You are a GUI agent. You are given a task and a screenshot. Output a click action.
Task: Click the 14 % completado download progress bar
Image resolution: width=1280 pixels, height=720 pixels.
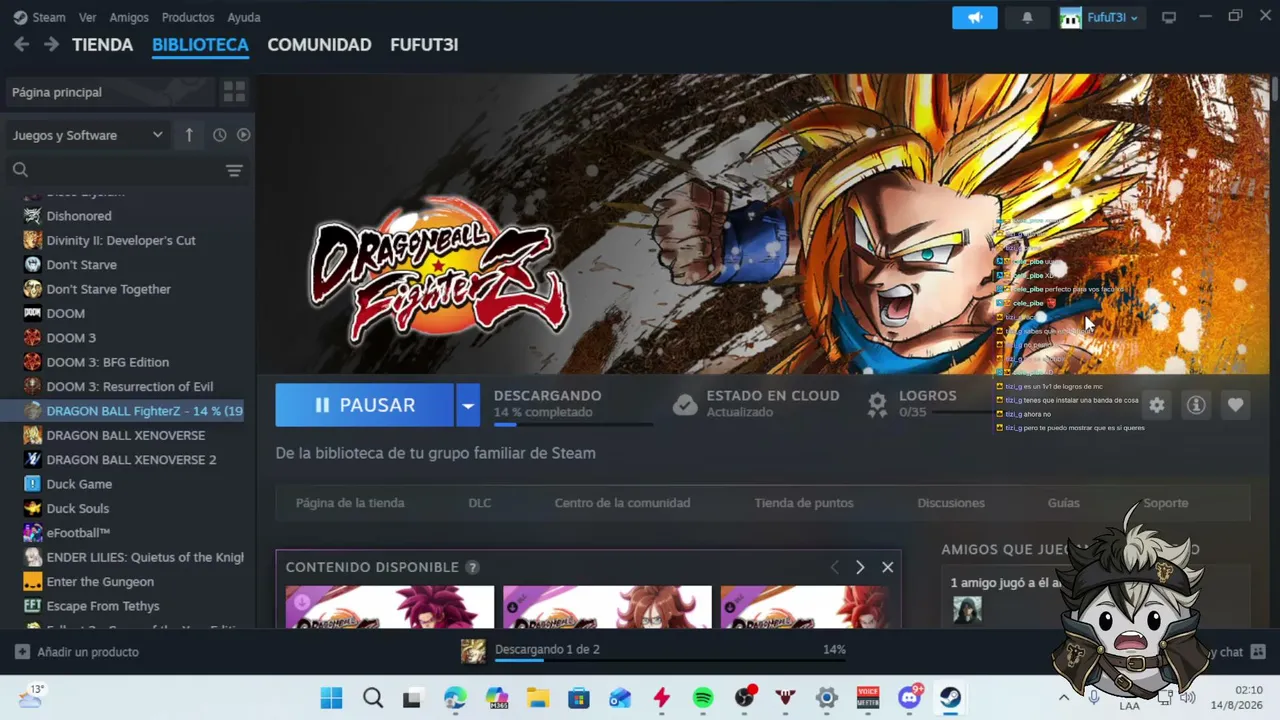pos(573,424)
